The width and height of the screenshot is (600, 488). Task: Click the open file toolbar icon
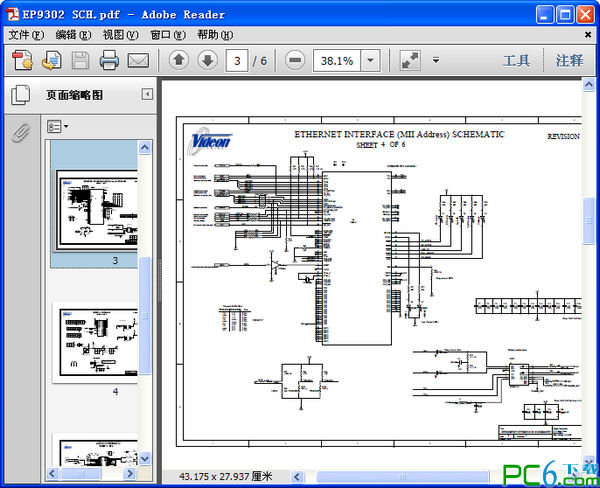(x=51, y=61)
